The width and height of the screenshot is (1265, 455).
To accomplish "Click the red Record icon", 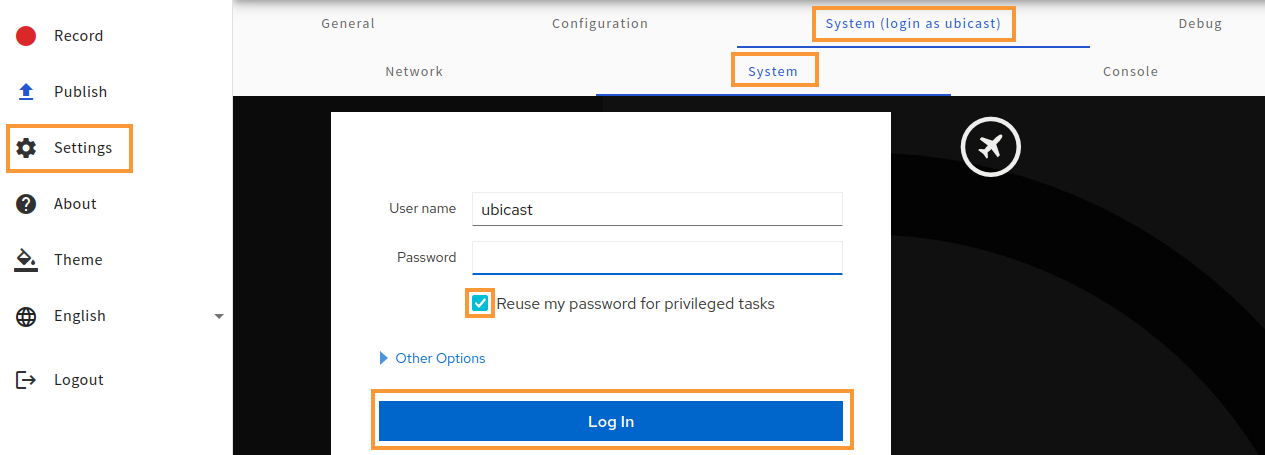I will click(x=26, y=36).
